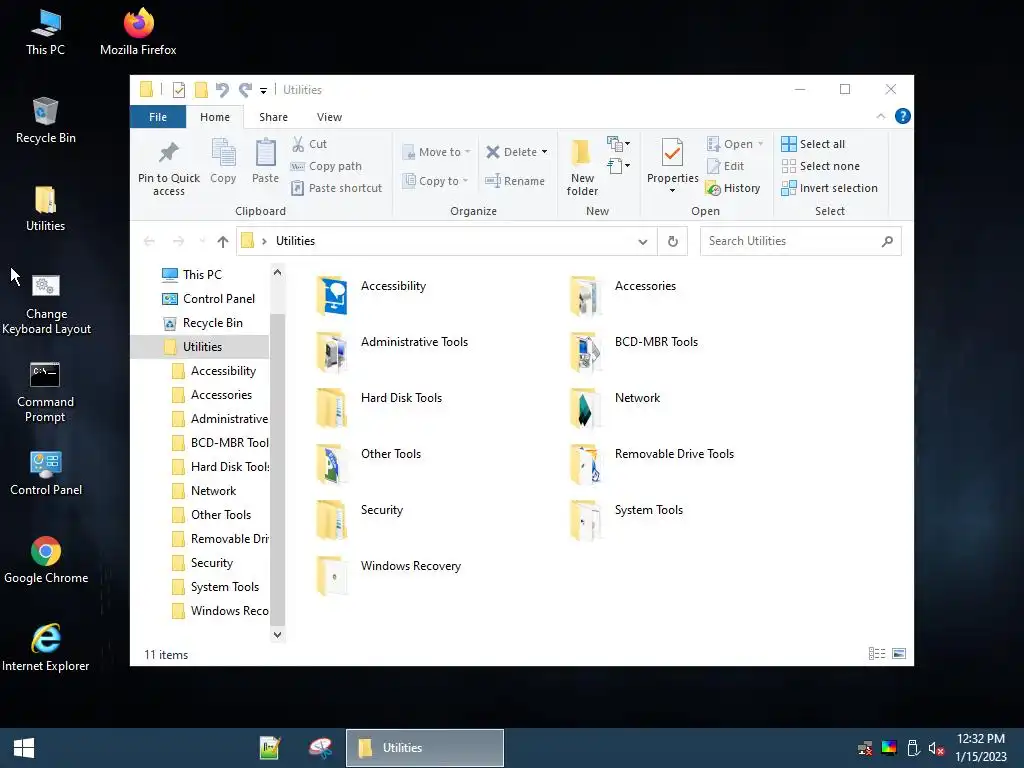1024x768 pixels.
Task: Click Rename in Organize group
Action: 515,181
